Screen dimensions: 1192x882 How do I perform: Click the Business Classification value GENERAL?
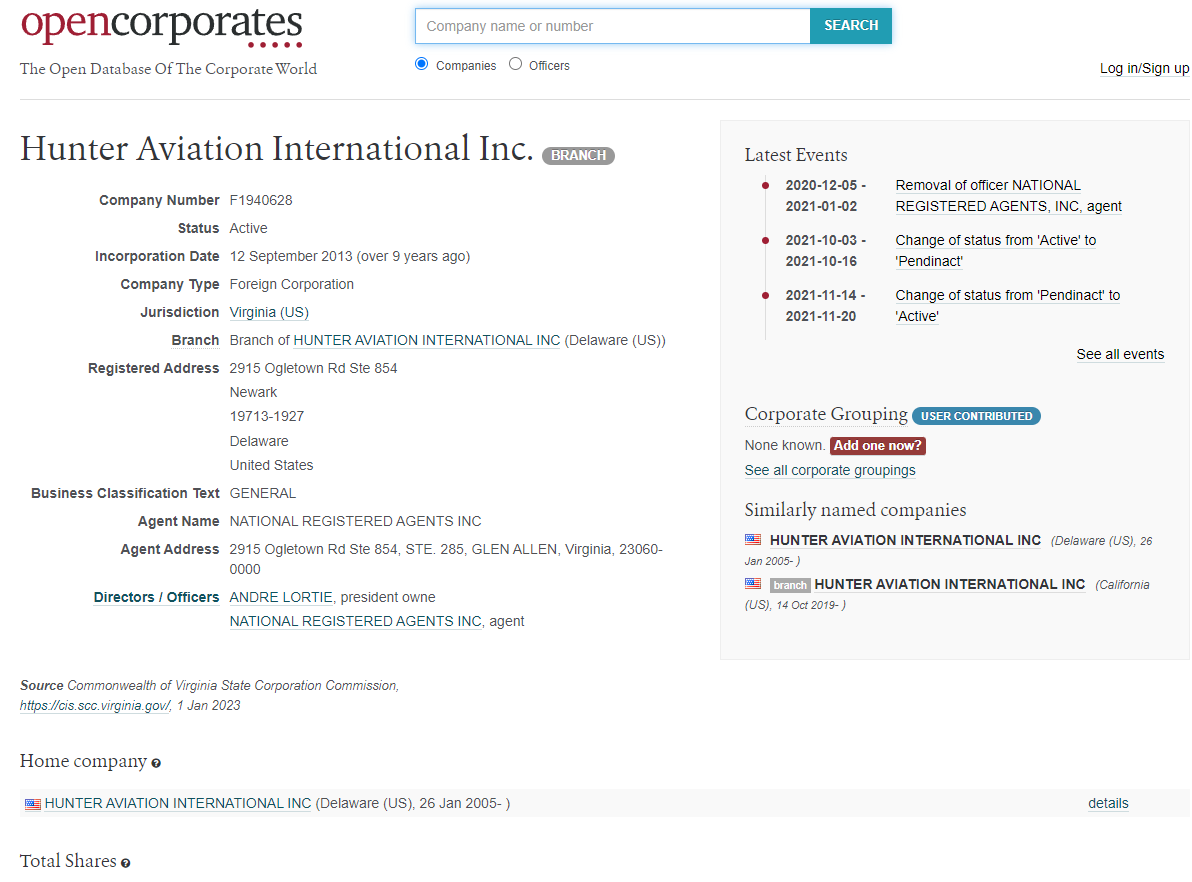(x=263, y=493)
